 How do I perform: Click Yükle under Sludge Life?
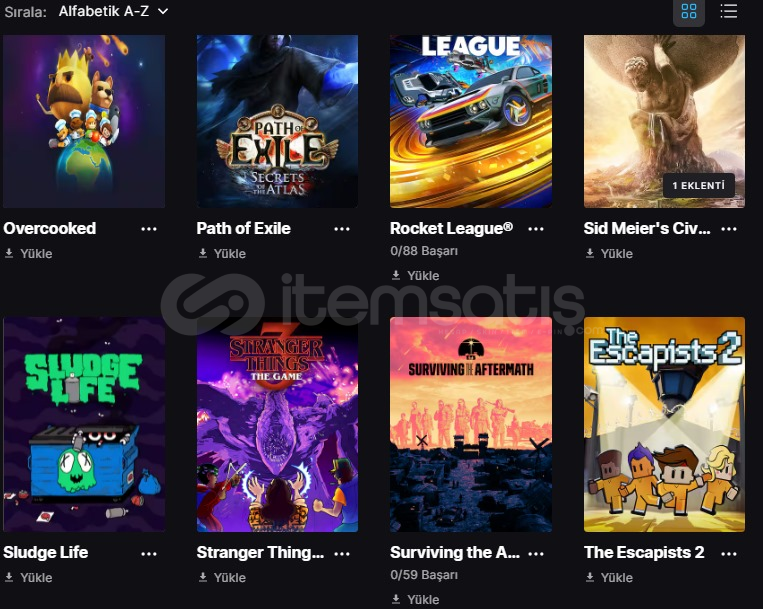point(29,577)
